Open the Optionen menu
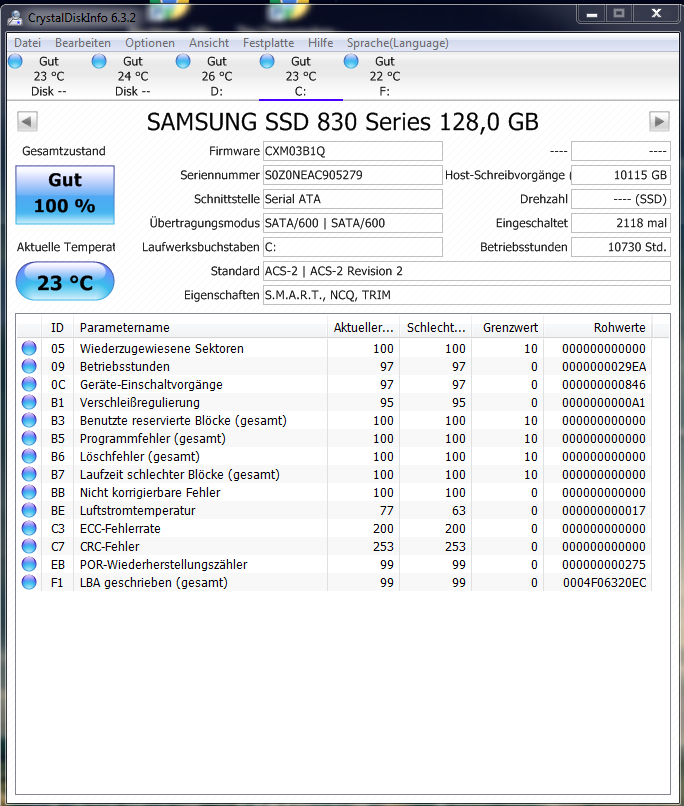Screen dimensions: 684x806 (x=150, y=43)
